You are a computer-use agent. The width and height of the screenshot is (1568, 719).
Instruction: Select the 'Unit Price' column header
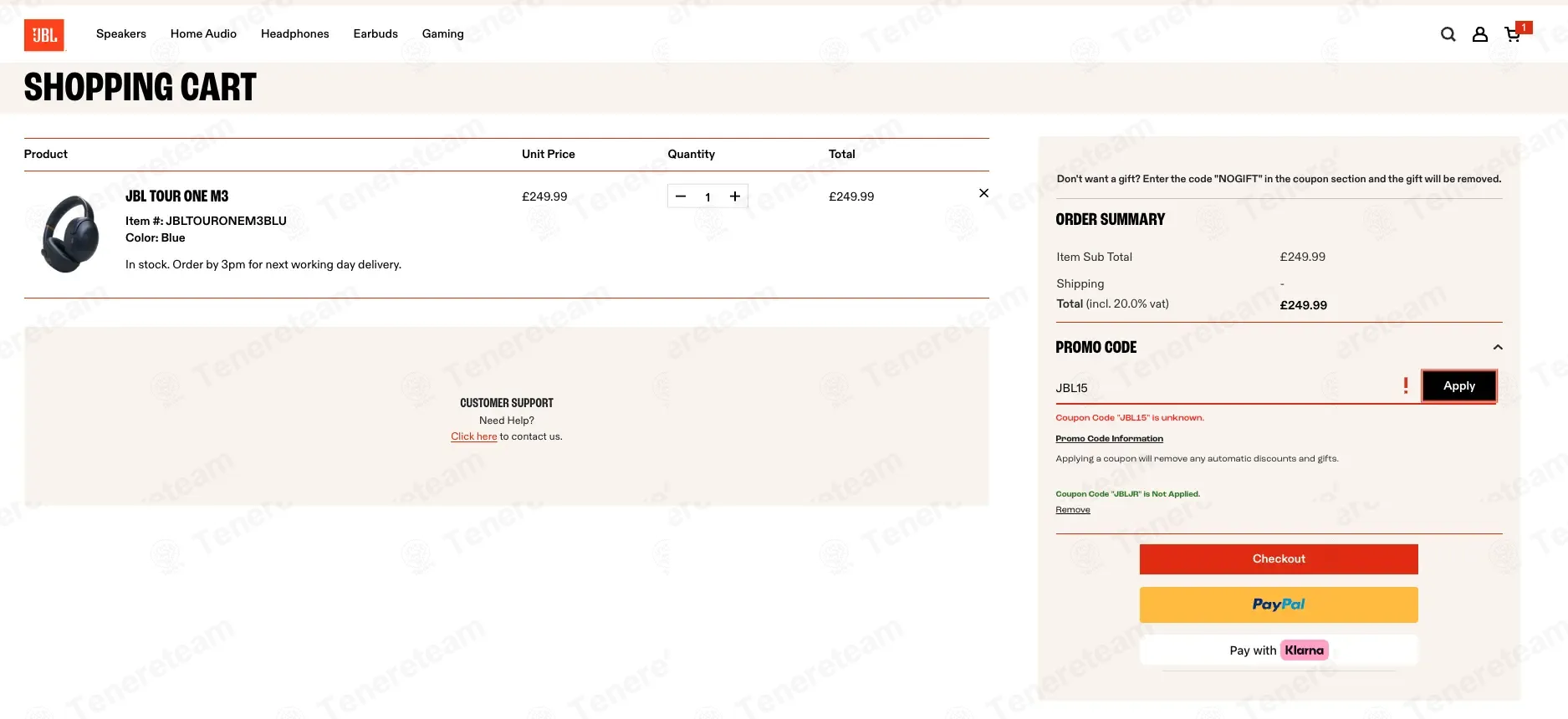pyautogui.click(x=549, y=154)
